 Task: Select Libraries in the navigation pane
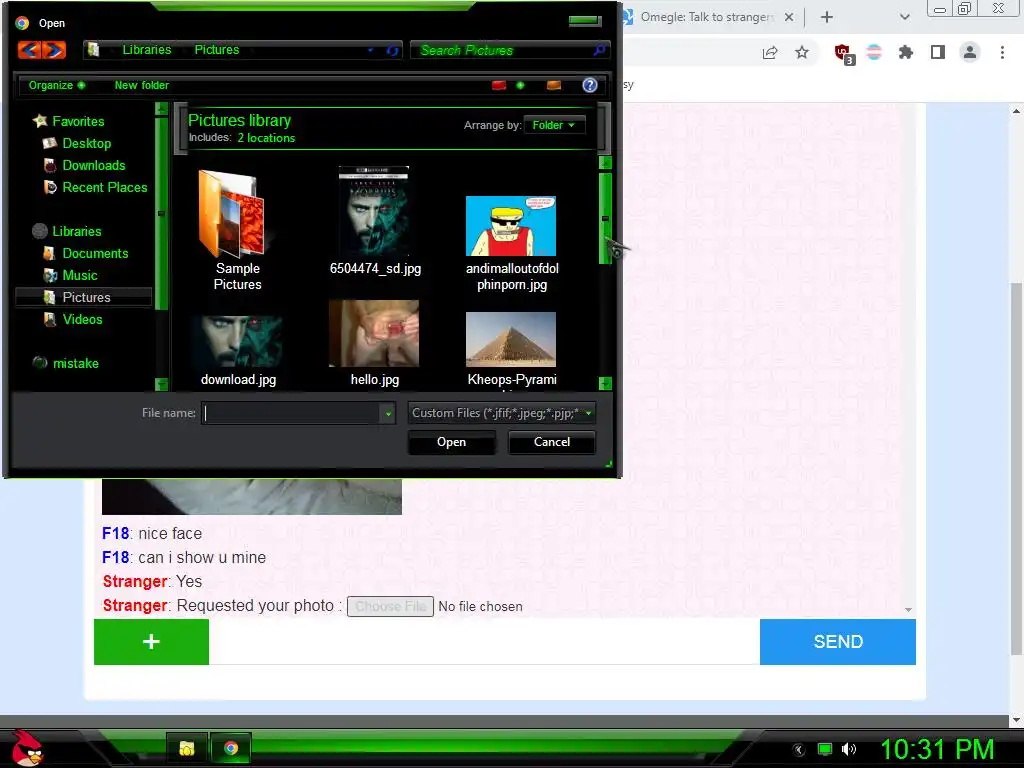76,231
